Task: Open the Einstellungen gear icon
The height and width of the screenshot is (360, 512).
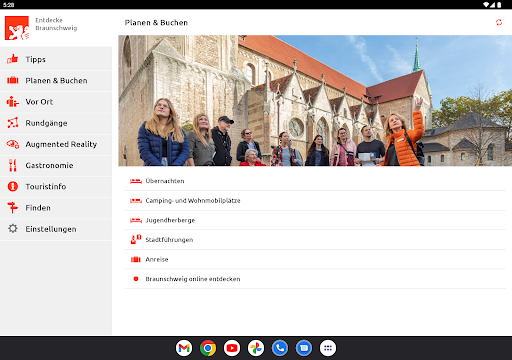Action: click(13, 229)
